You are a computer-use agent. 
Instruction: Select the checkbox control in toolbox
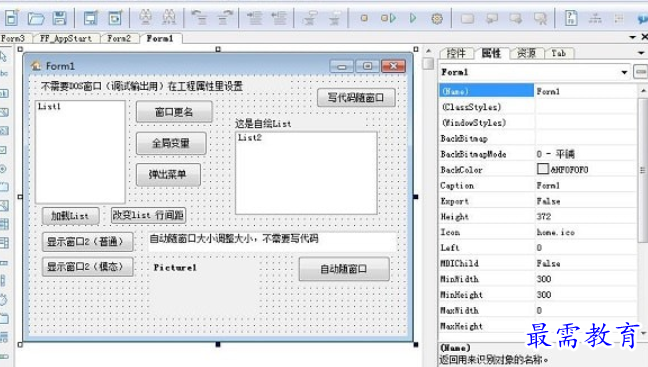3,150
